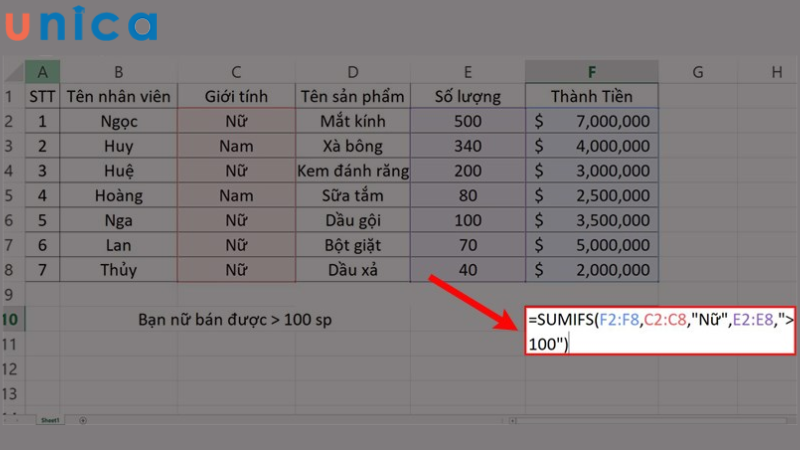800x450 pixels.
Task: Select column E header
Action: tap(468, 72)
